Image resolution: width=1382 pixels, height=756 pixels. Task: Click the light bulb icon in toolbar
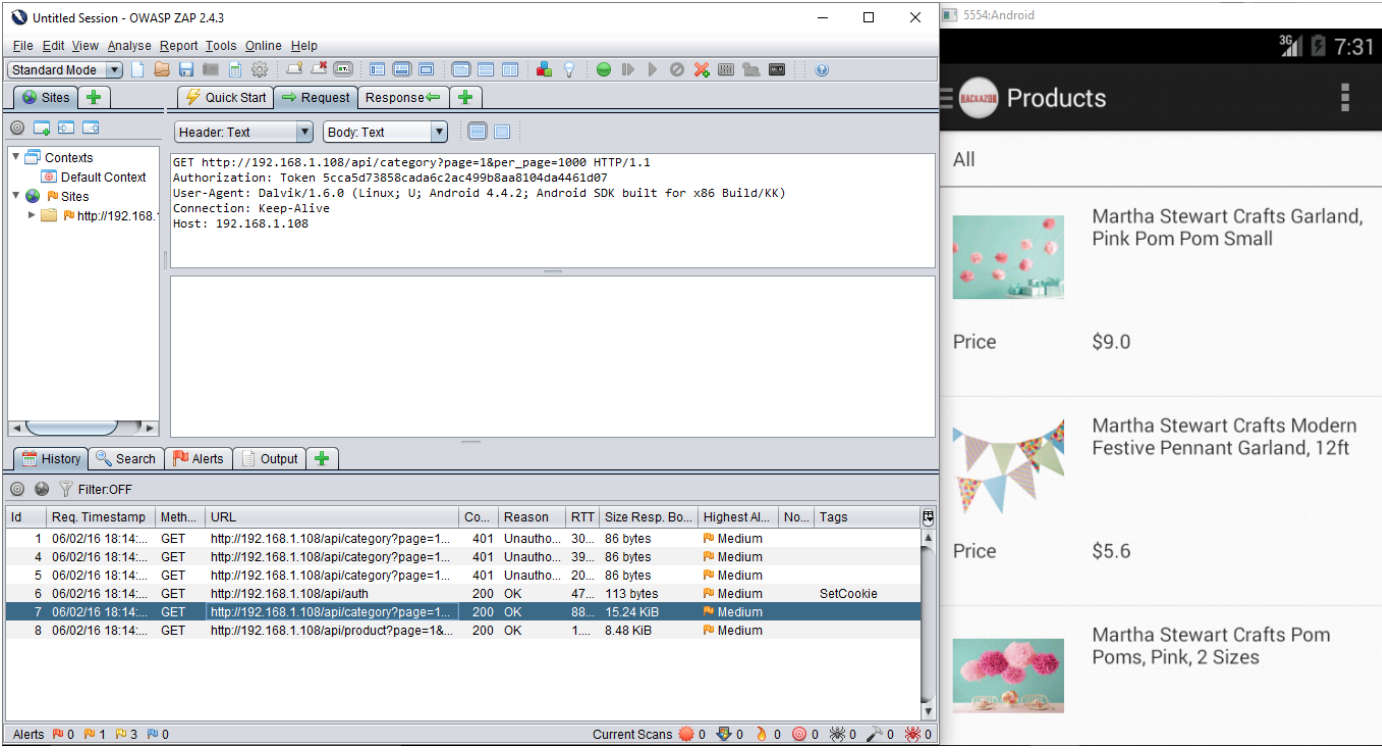tap(569, 70)
